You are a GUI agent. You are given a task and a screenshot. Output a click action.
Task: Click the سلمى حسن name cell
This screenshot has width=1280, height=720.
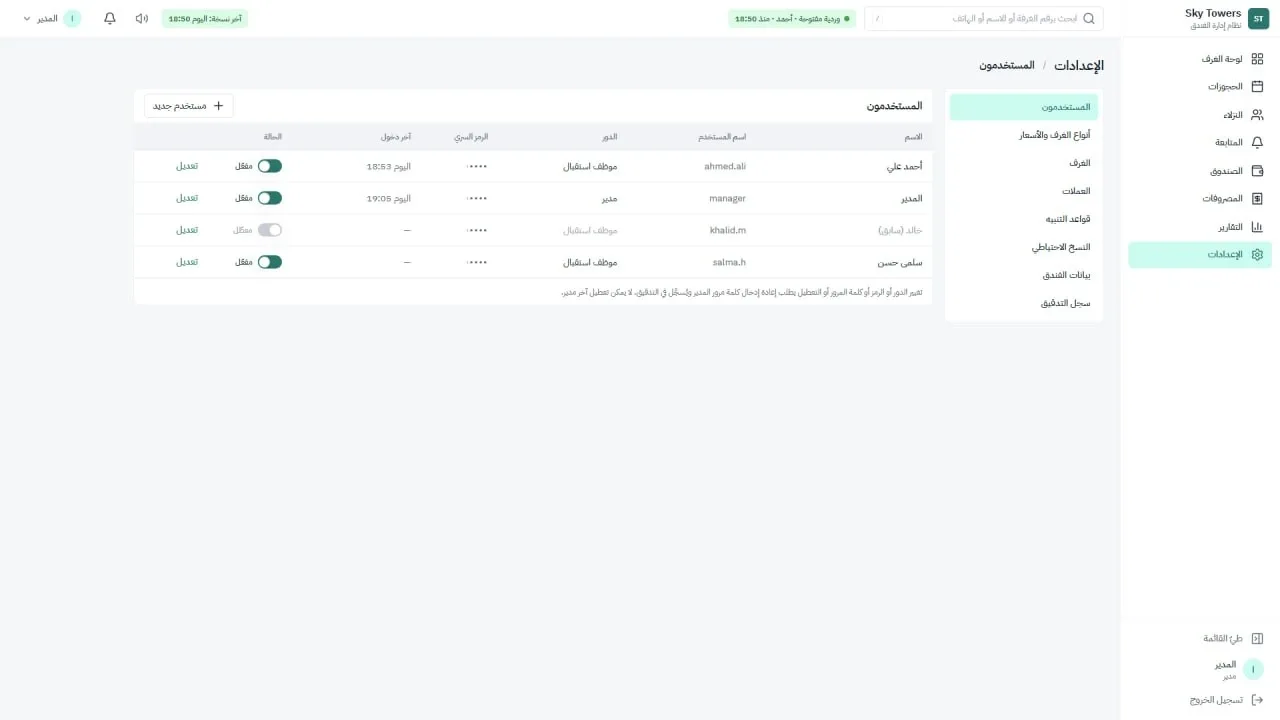(x=899, y=262)
